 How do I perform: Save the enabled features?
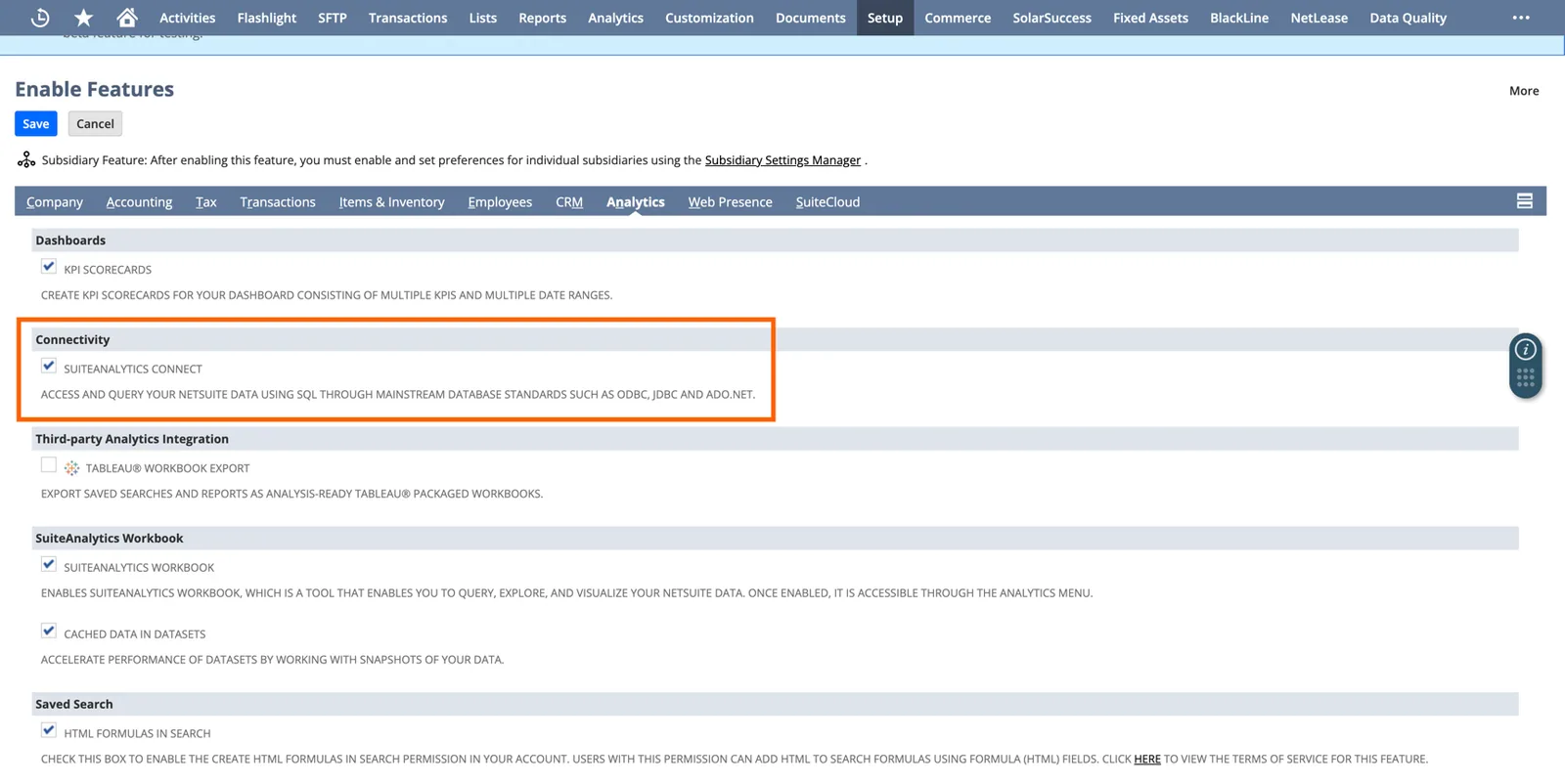[x=36, y=124]
